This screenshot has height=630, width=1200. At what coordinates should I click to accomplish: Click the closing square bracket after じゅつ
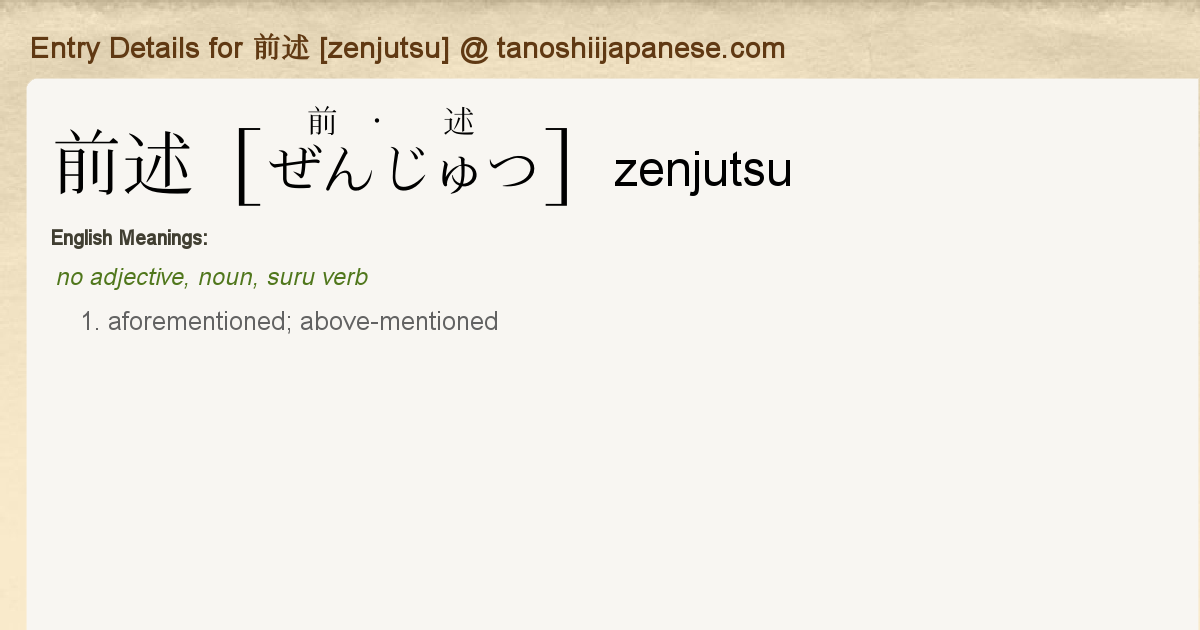tap(559, 166)
